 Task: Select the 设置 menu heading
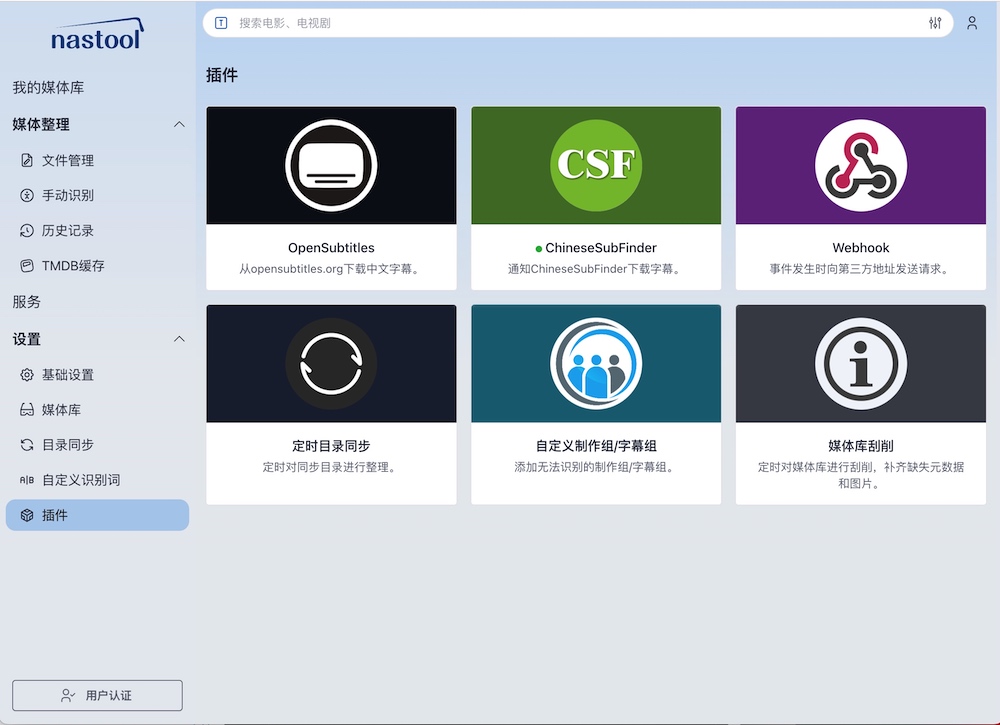pos(27,339)
